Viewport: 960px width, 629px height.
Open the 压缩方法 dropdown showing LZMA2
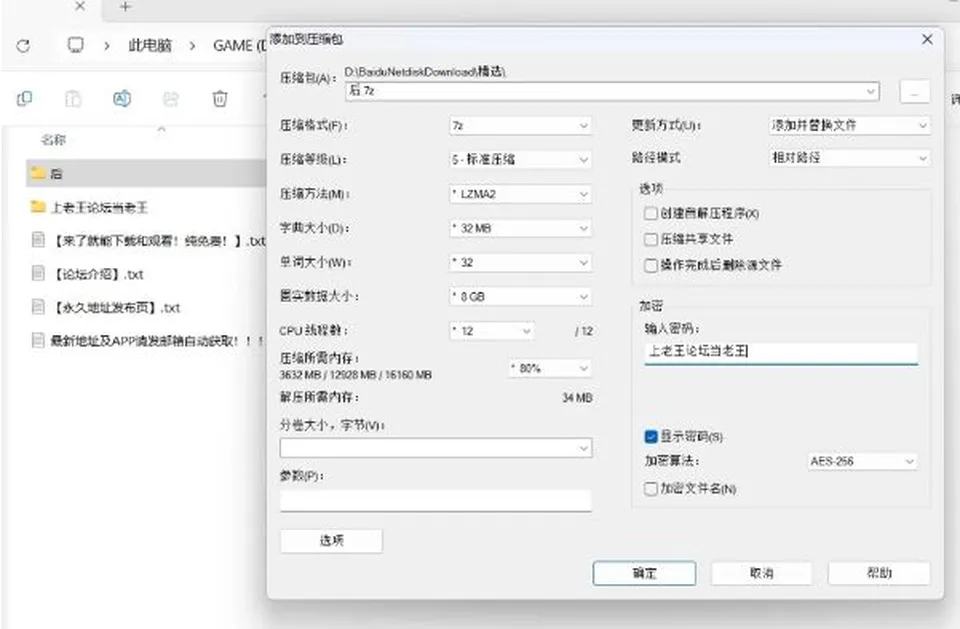(x=520, y=194)
